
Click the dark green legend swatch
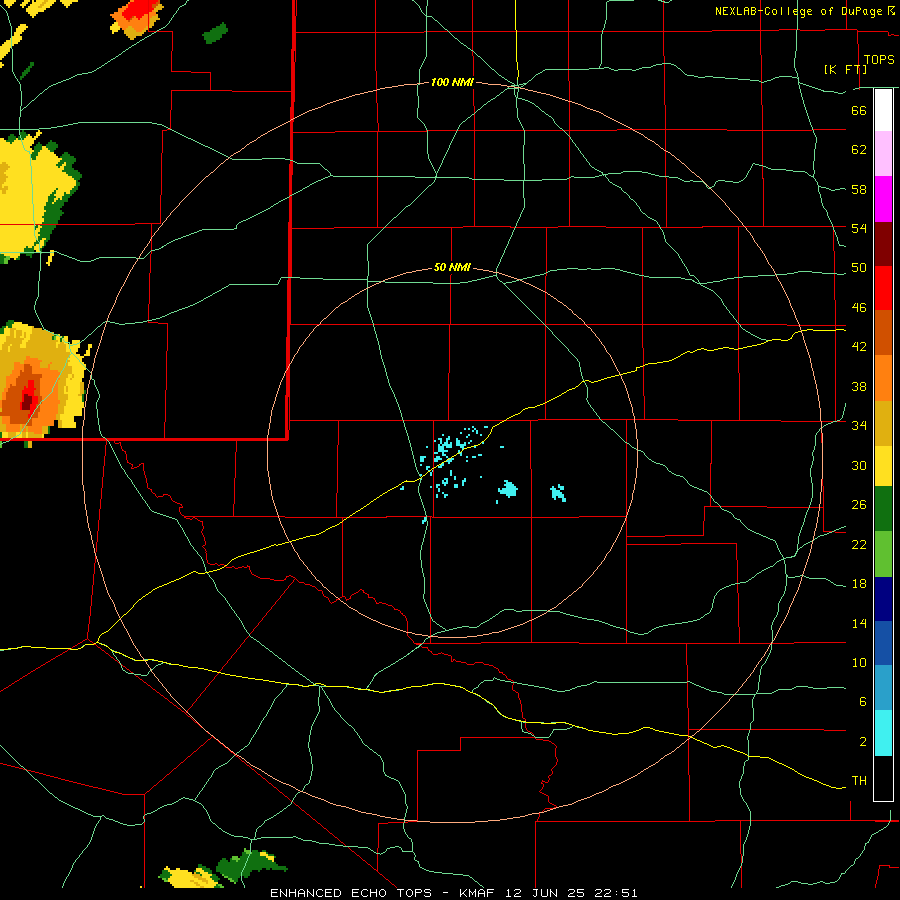pos(883,509)
